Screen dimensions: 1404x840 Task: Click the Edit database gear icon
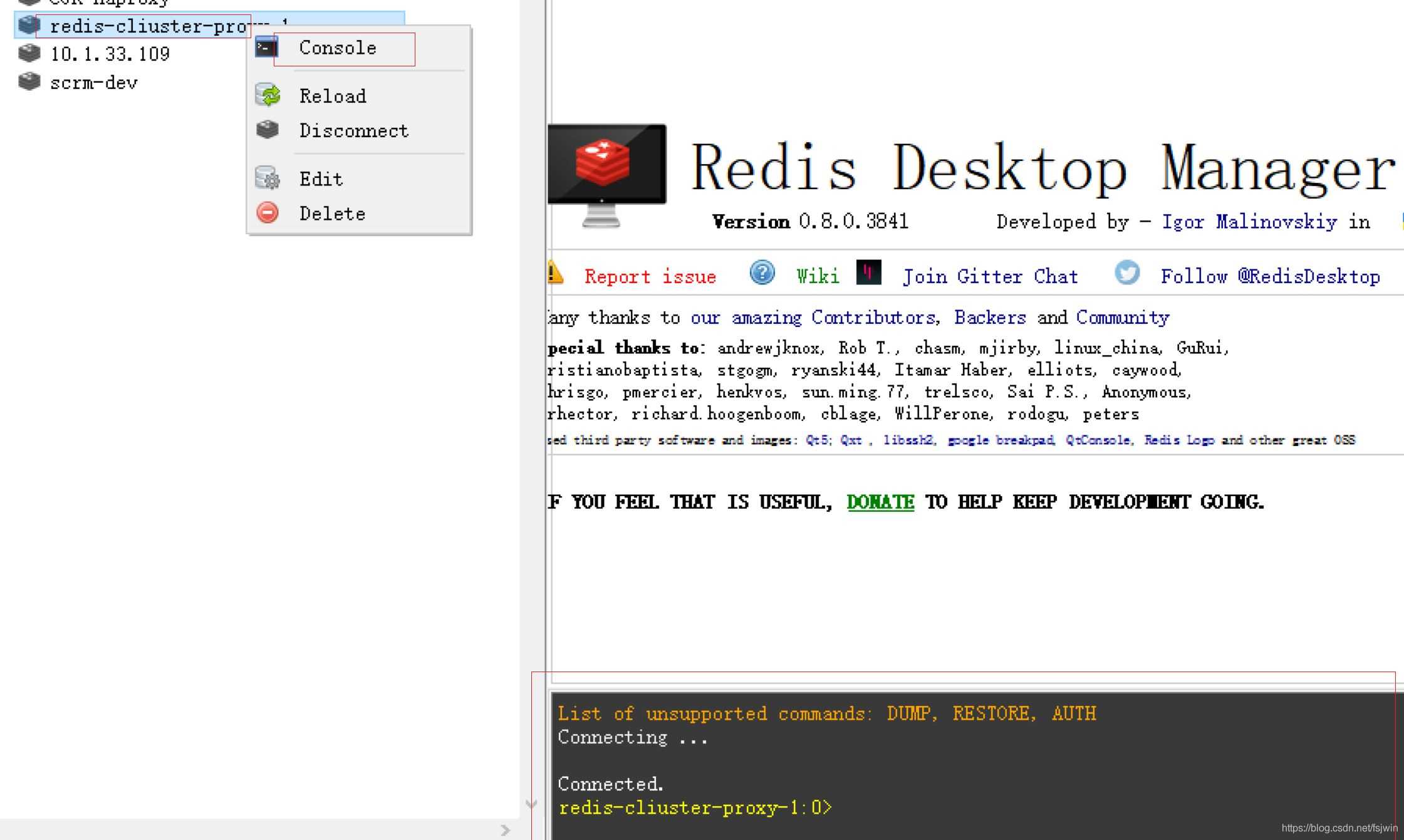268,178
